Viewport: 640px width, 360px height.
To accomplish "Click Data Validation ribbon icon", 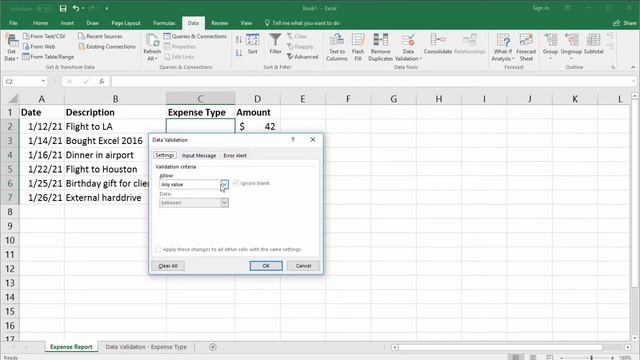I will pyautogui.click(x=408, y=47).
